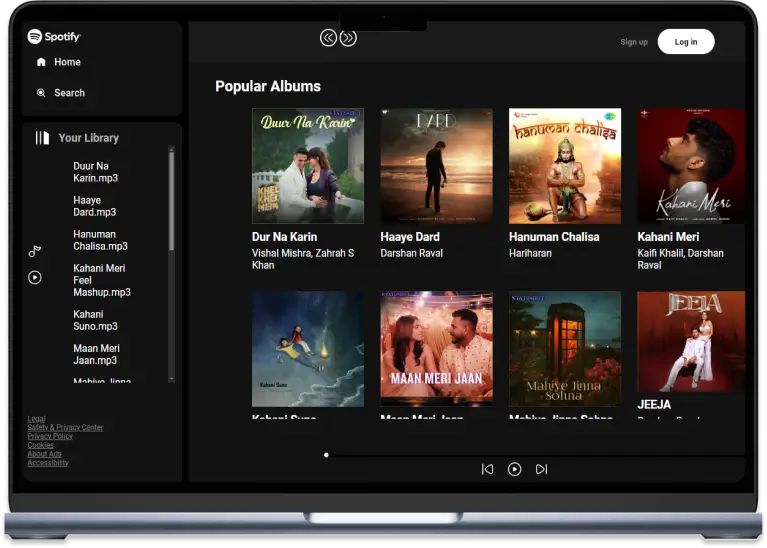Go forward with the double-right arrow

point(348,38)
